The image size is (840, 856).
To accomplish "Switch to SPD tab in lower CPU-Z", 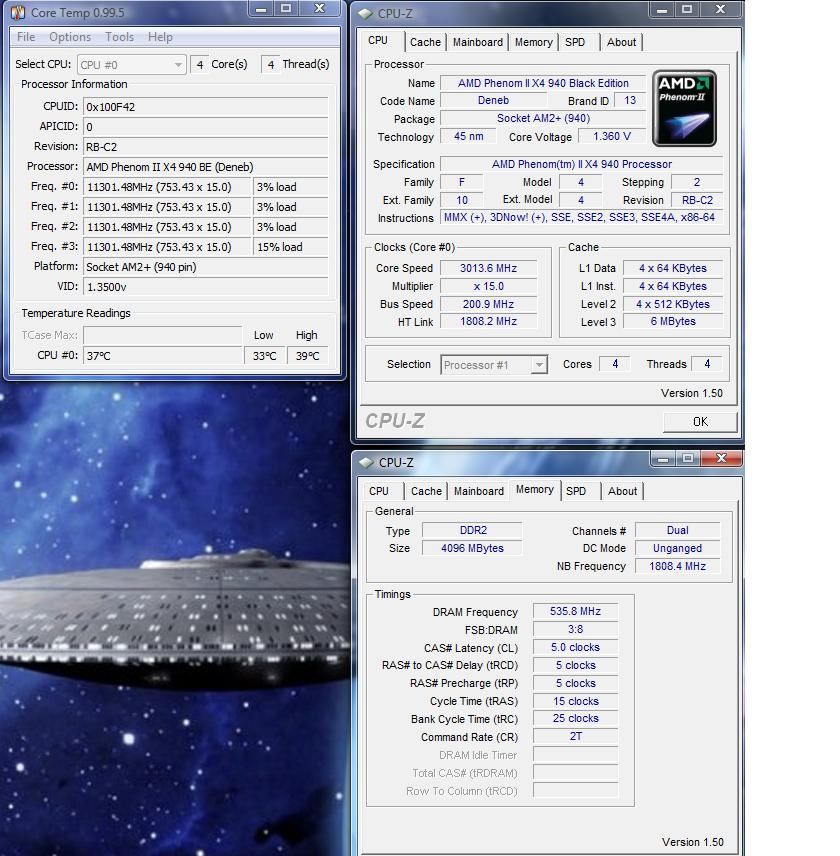I will 576,491.
